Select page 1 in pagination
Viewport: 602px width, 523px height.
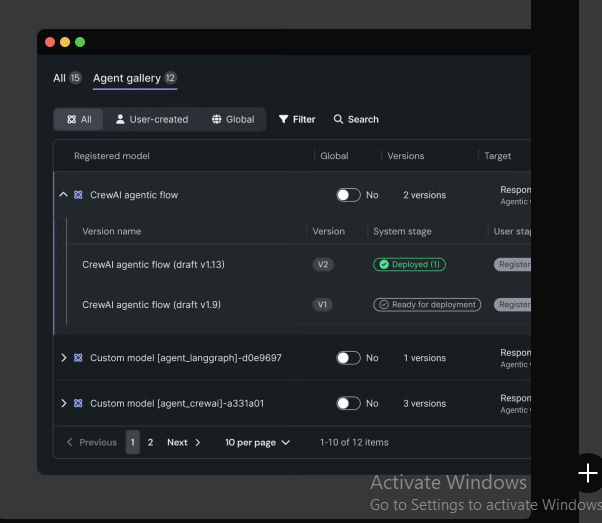pyautogui.click(x=132, y=442)
